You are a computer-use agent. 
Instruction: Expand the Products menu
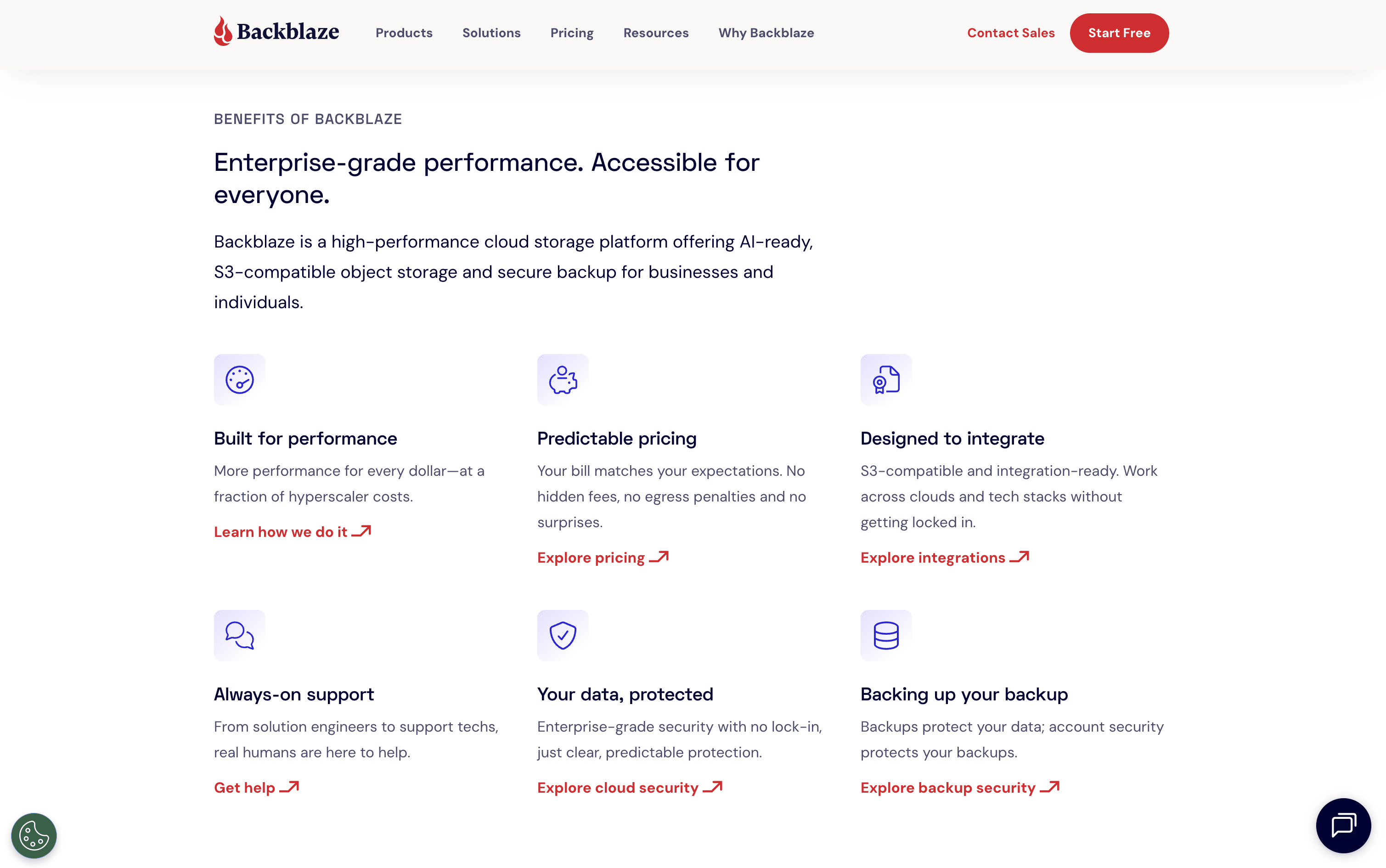pyautogui.click(x=404, y=33)
